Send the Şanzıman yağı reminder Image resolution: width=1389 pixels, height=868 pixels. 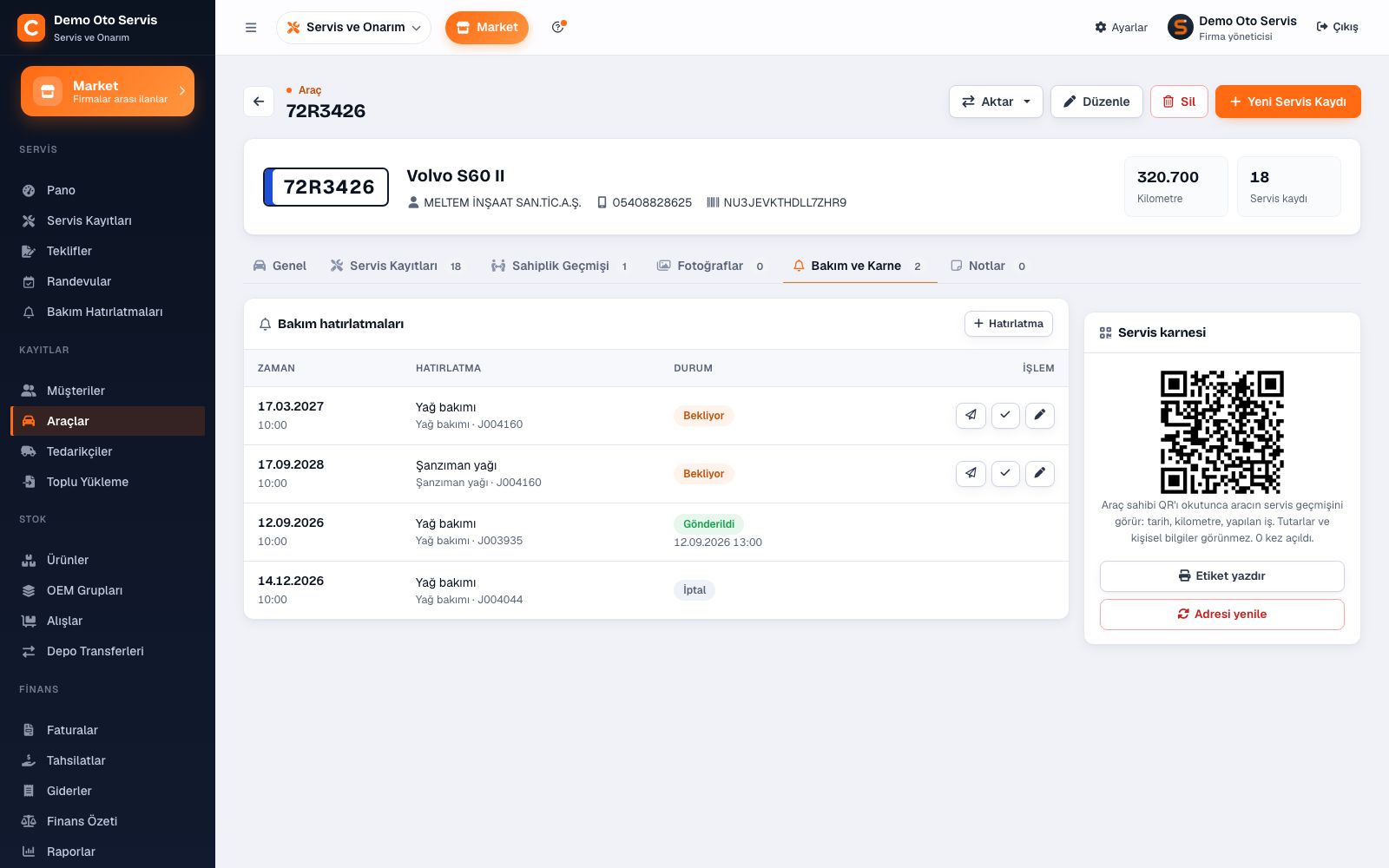pos(971,474)
